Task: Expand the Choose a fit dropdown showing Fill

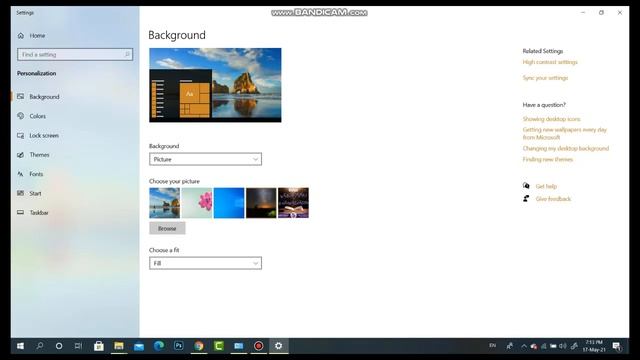Action: 205,263
